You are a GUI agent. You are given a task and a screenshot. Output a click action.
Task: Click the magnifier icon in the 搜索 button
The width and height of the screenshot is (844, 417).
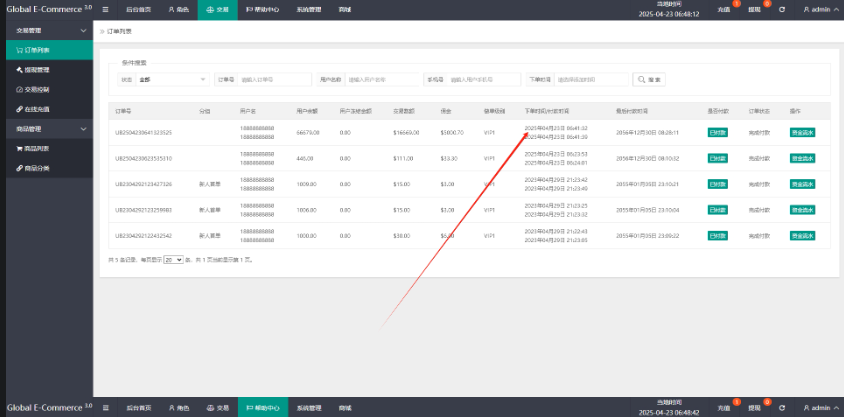click(642, 80)
